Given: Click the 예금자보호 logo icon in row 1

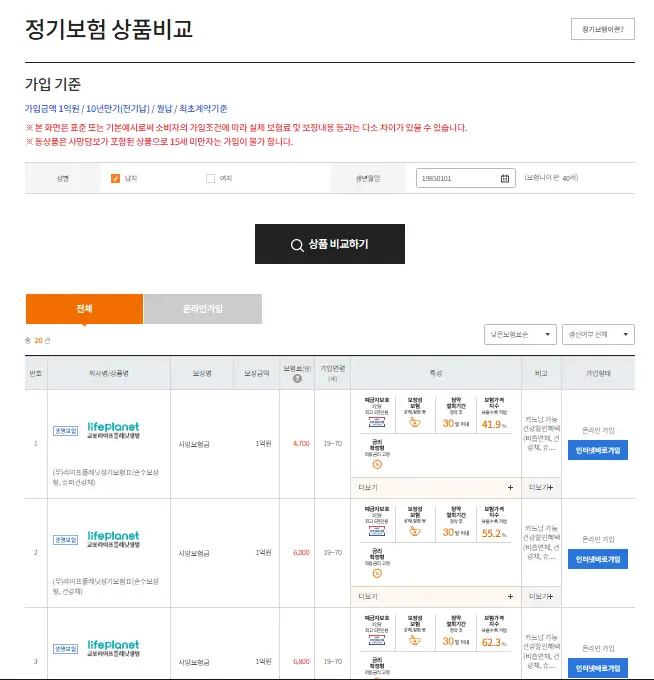Looking at the screenshot, I should click(376, 422).
